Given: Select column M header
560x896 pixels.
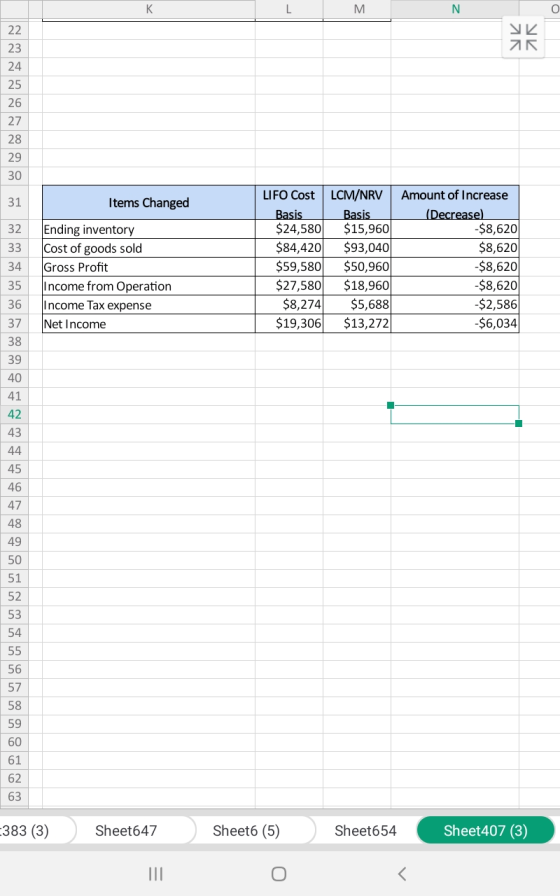Looking at the screenshot, I should pos(359,9).
